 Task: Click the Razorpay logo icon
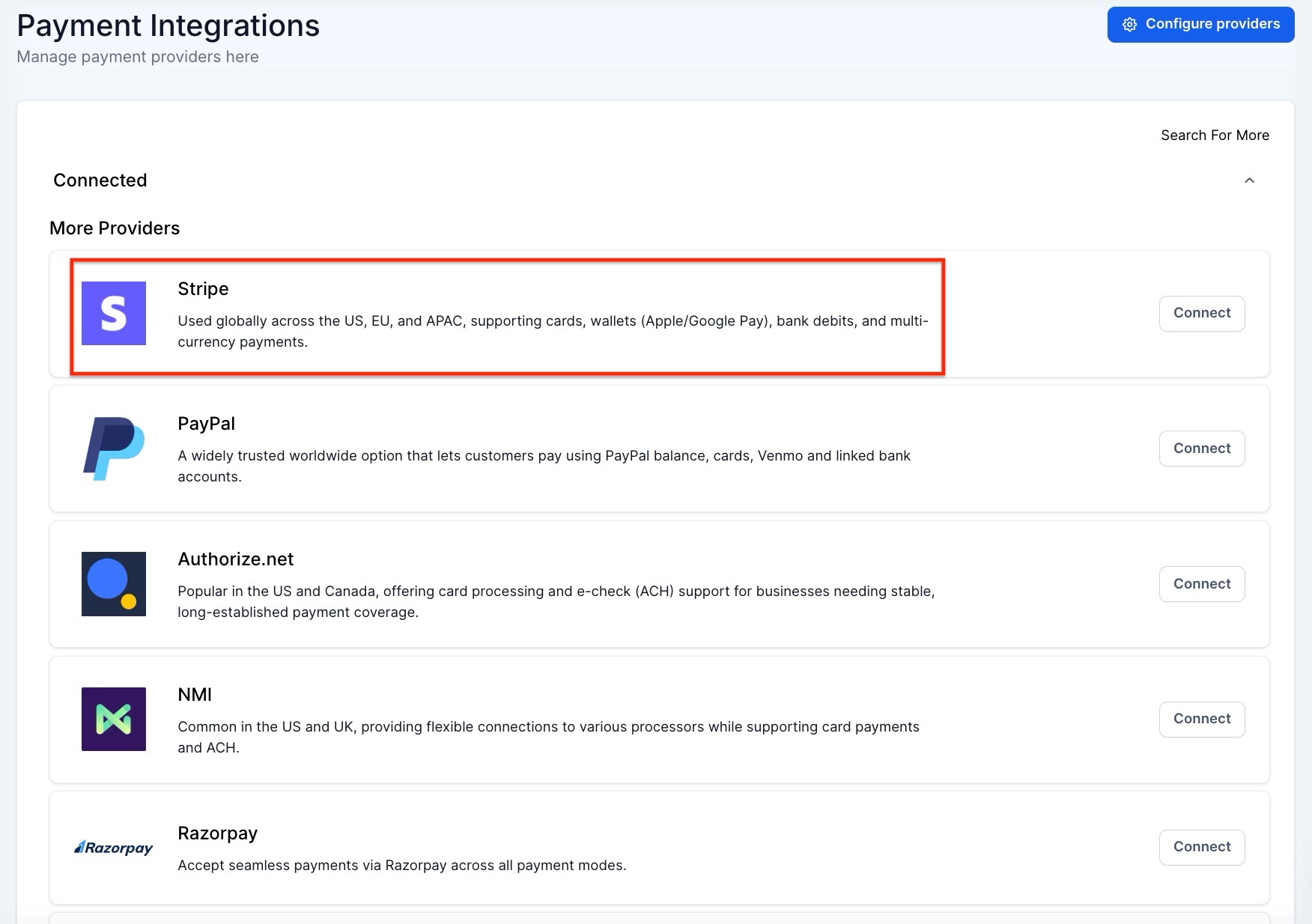click(x=114, y=848)
